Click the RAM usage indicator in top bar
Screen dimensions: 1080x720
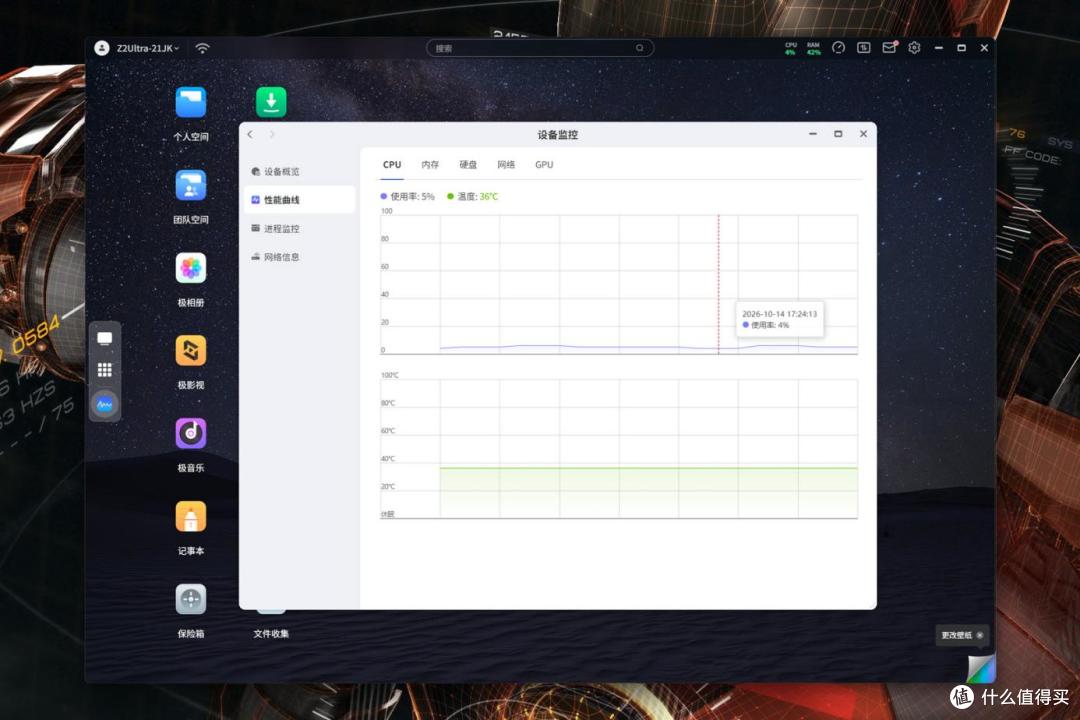[813, 48]
